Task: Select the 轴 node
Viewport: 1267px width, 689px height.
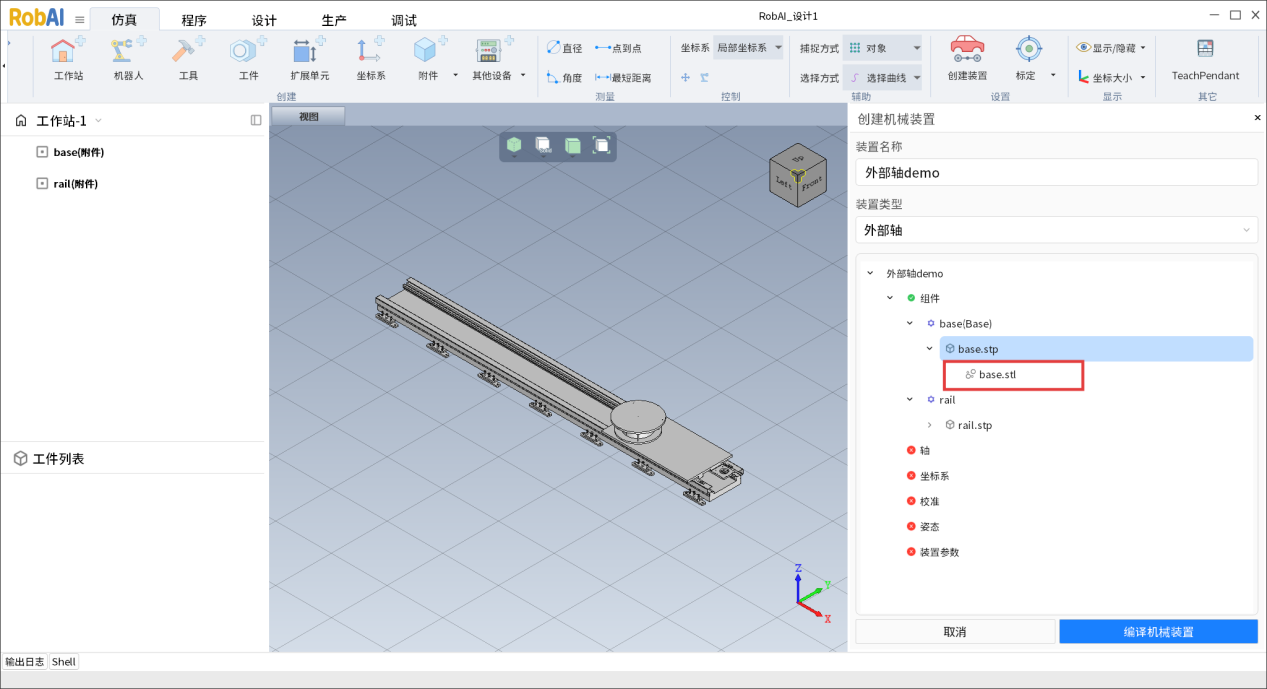Action: [925, 450]
